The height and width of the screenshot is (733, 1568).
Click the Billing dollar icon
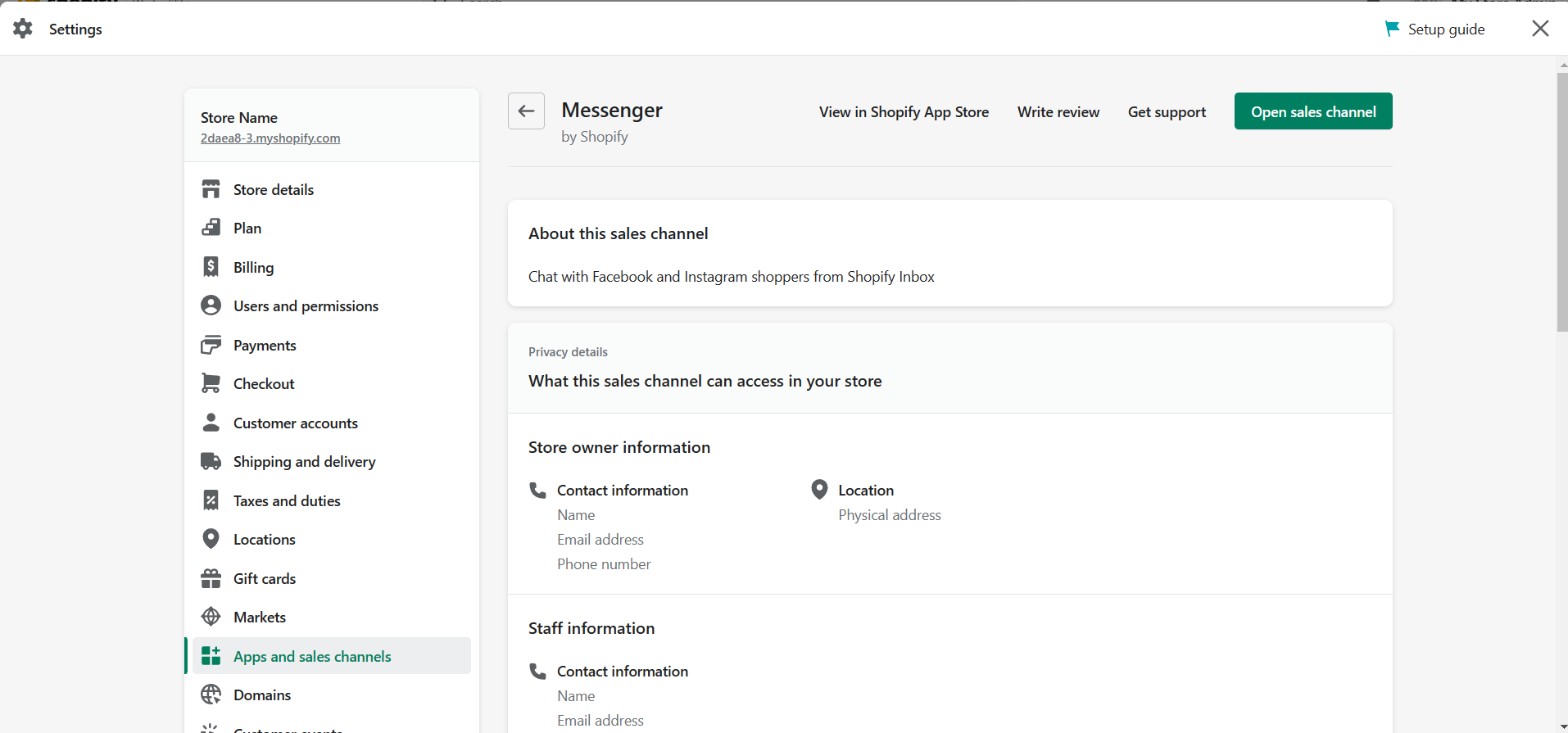pyautogui.click(x=211, y=267)
